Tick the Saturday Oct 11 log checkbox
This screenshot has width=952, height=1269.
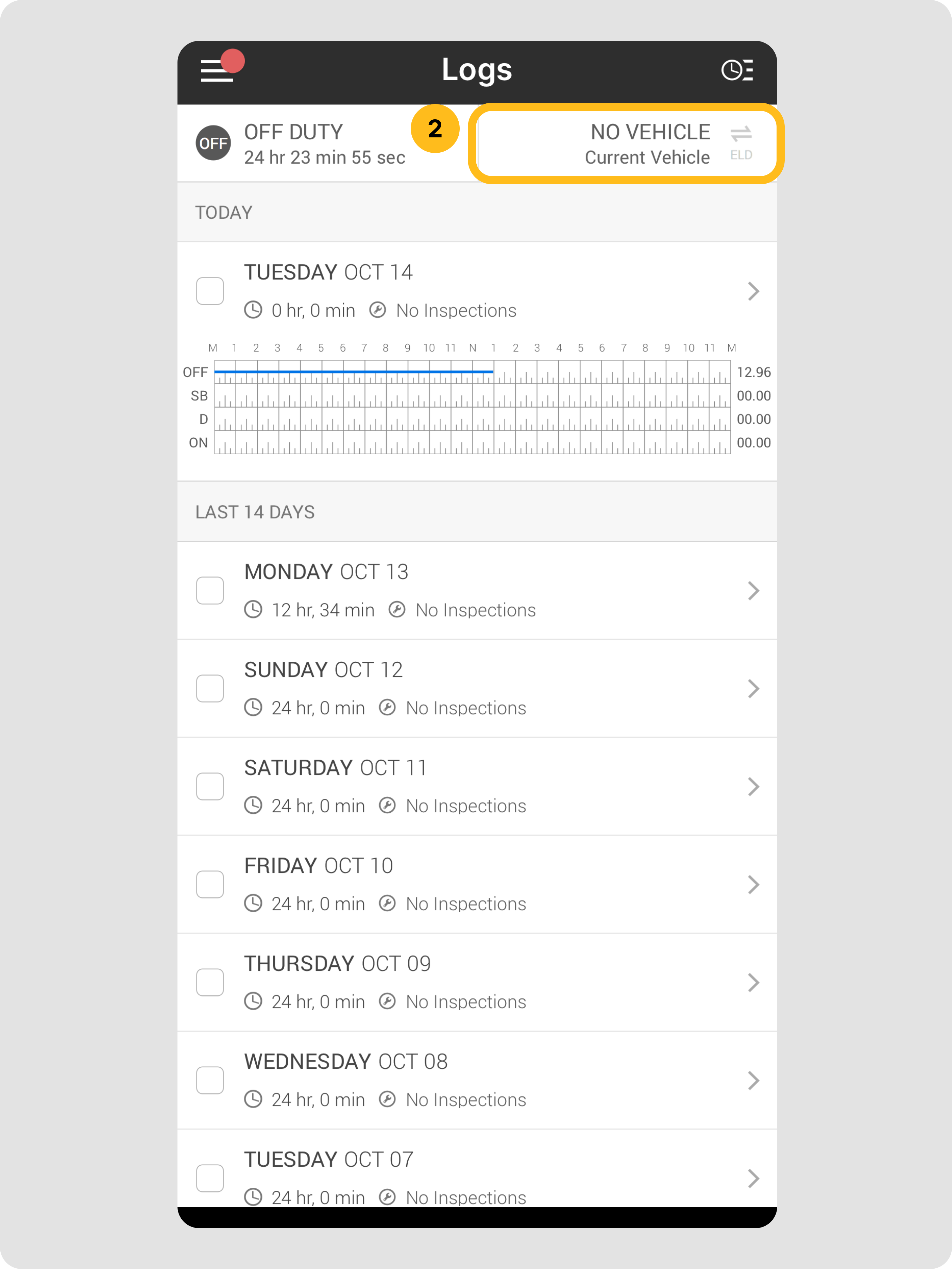click(210, 786)
